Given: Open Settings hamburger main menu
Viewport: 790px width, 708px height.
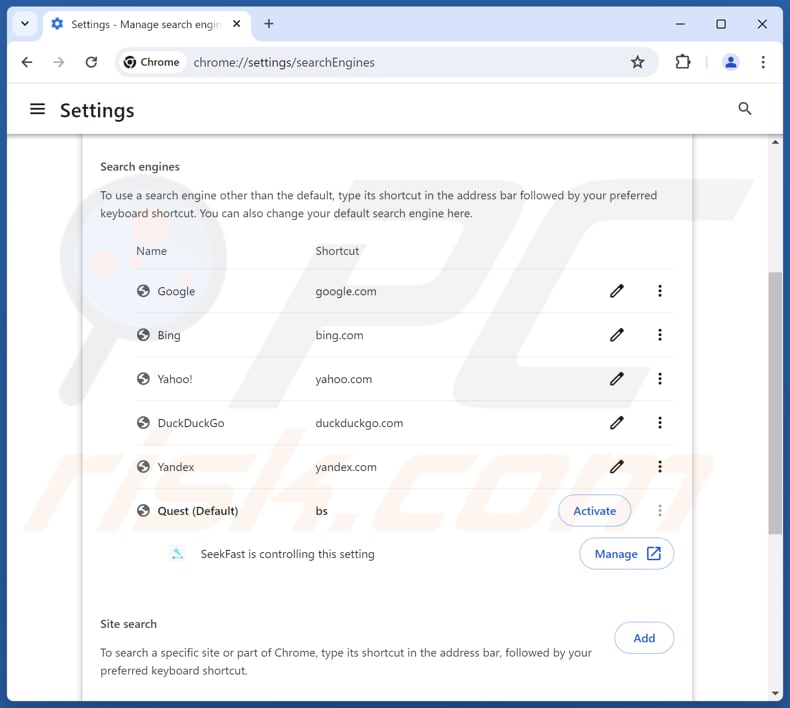Looking at the screenshot, I should point(38,109).
